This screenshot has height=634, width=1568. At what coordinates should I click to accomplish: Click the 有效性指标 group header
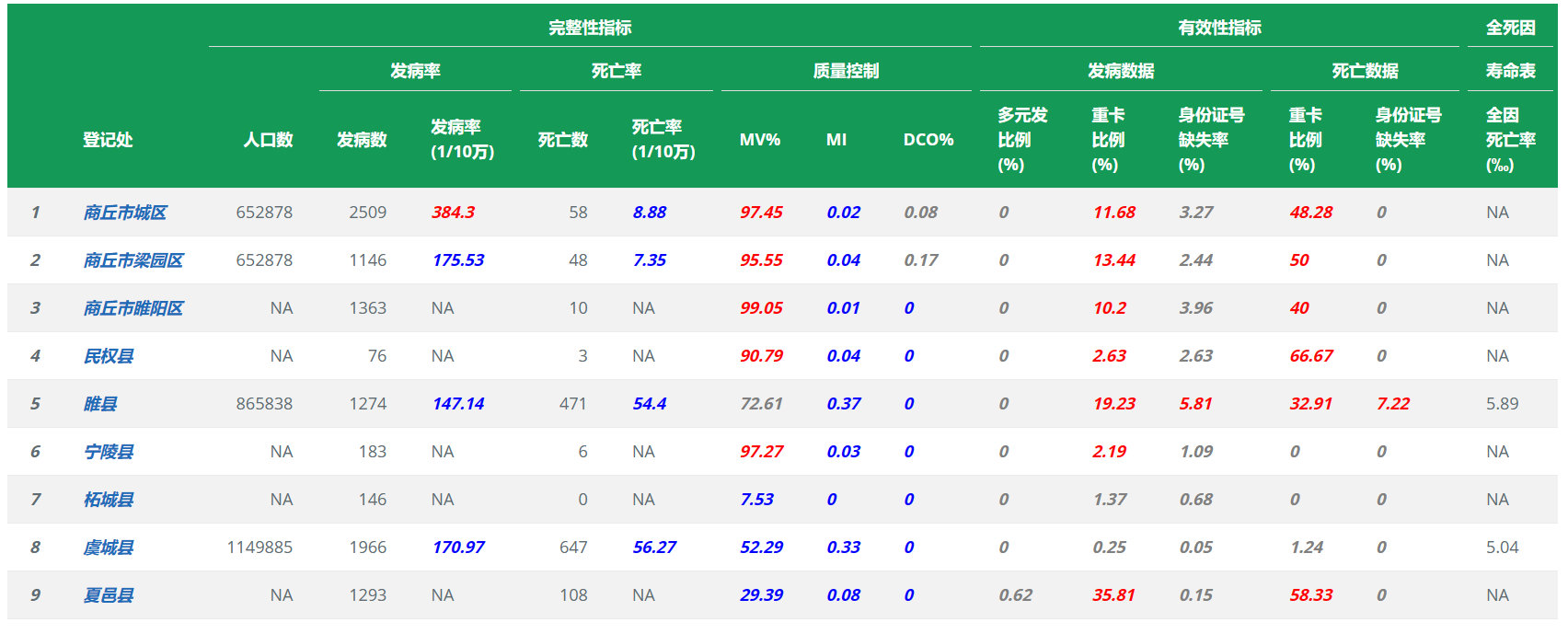[x=1219, y=28]
